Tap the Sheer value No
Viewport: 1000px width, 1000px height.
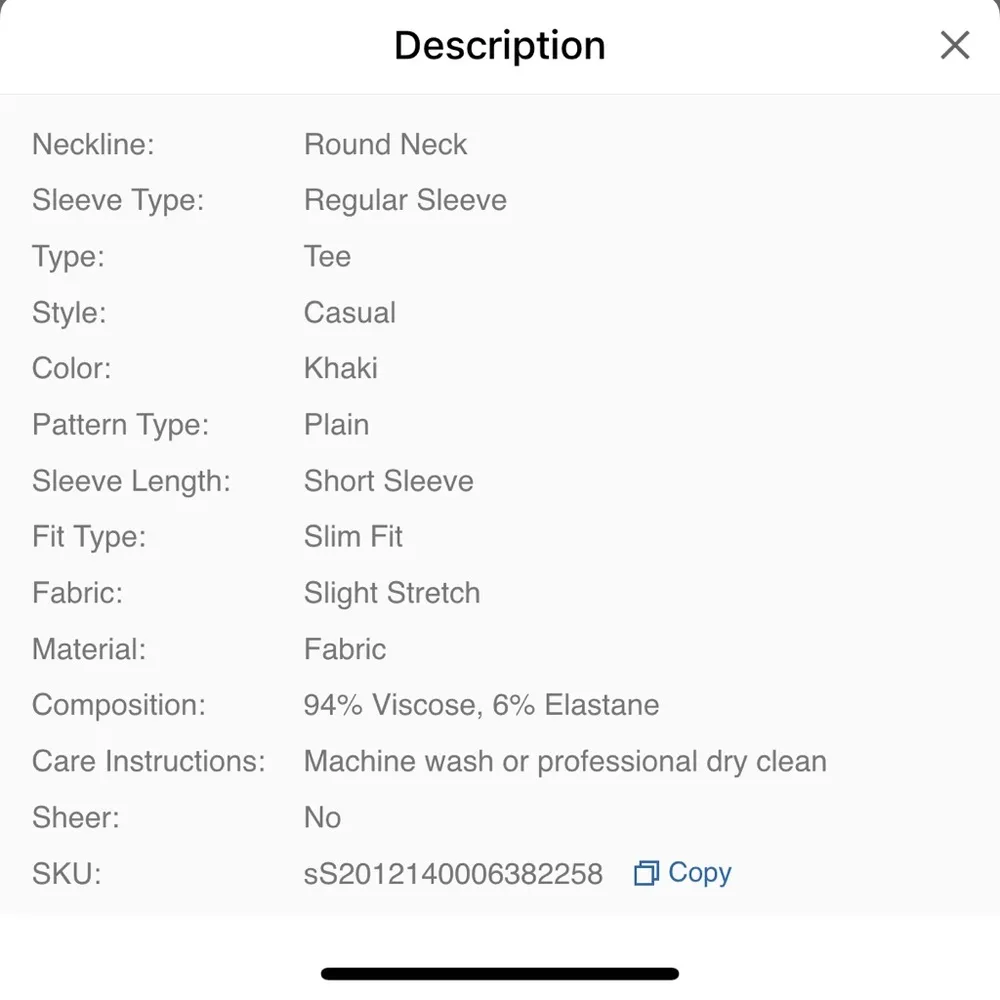[322, 817]
